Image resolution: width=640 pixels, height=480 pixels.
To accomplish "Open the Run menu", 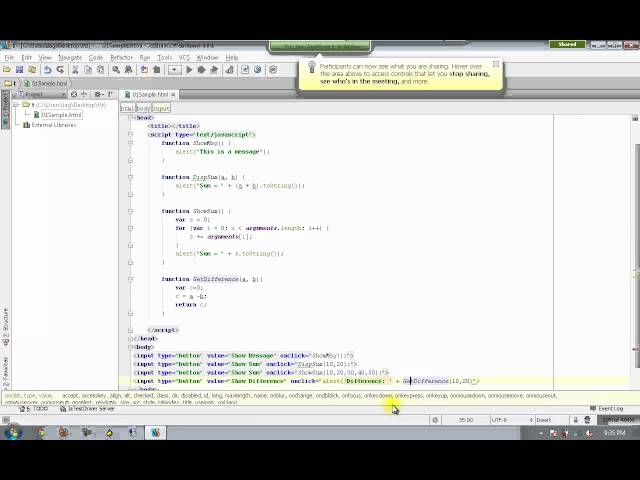I will 145,58.
